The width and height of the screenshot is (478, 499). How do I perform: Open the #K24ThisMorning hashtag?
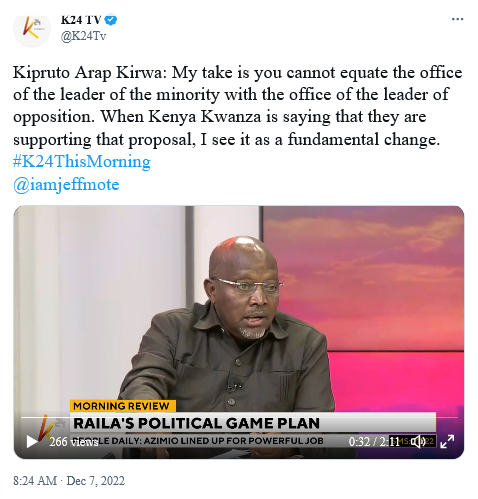[82, 162]
